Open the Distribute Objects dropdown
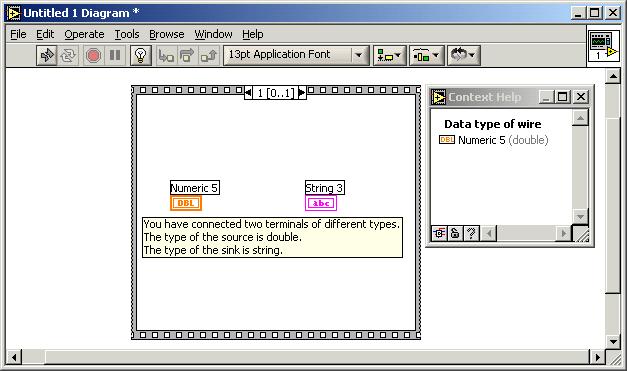627x371 pixels. 426,55
